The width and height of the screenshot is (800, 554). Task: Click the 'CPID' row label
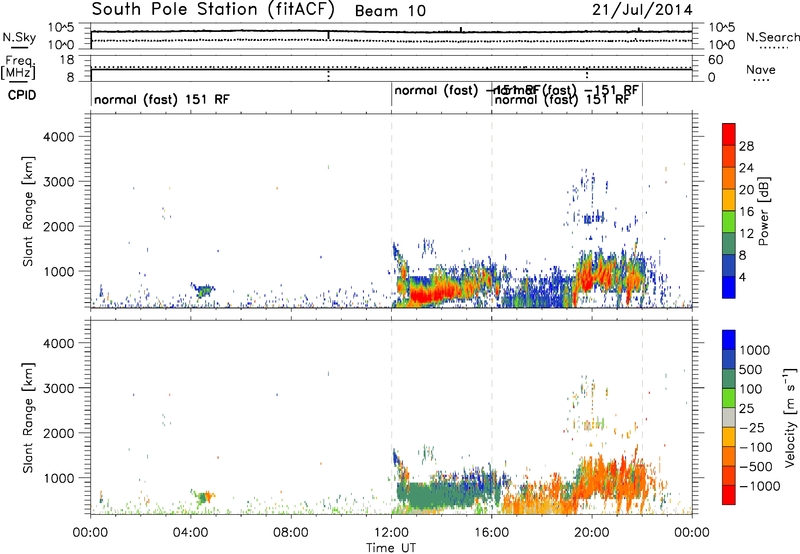click(x=22, y=95)
